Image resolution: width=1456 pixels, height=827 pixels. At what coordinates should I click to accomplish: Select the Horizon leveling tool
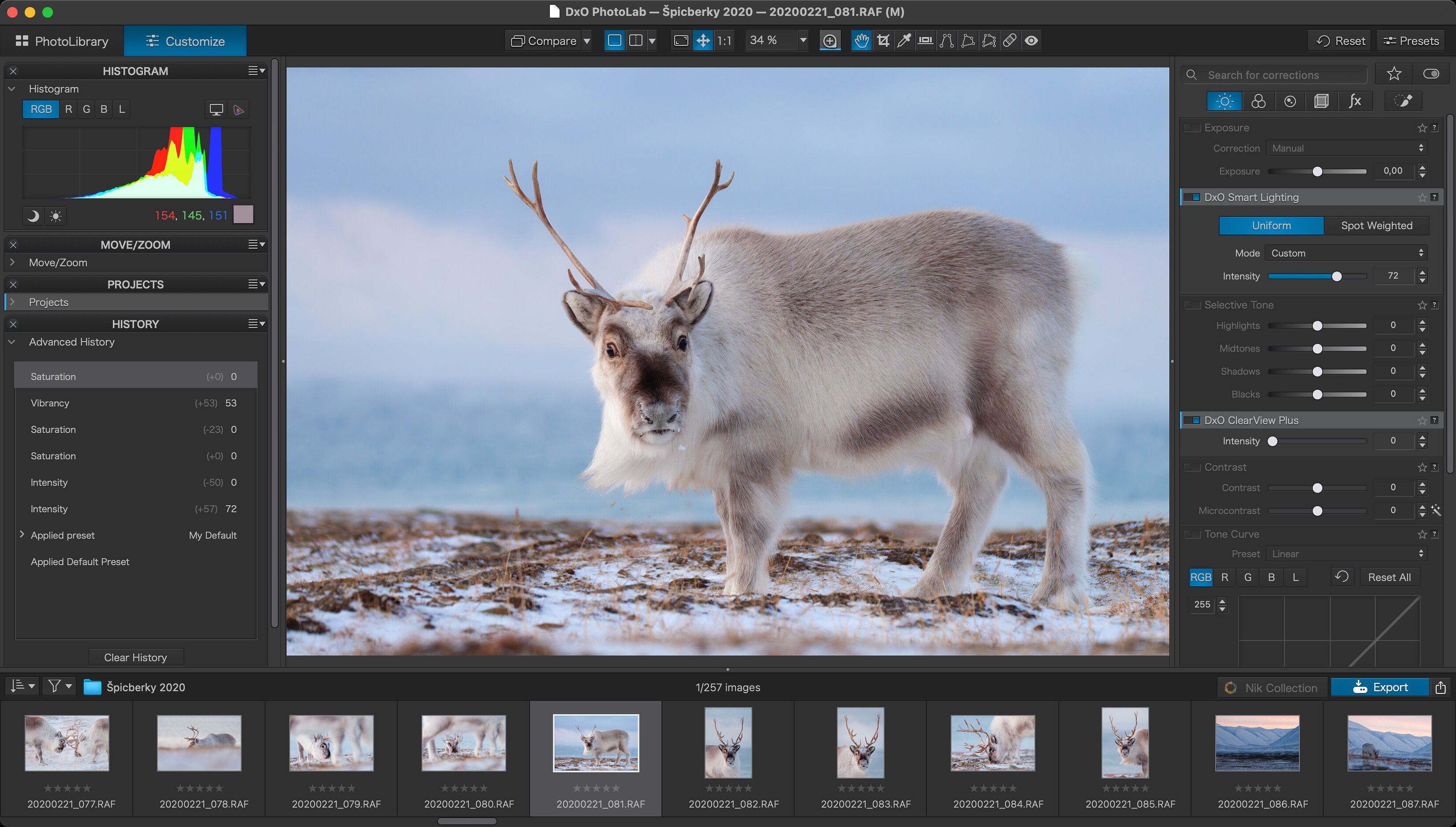(926, 41)
